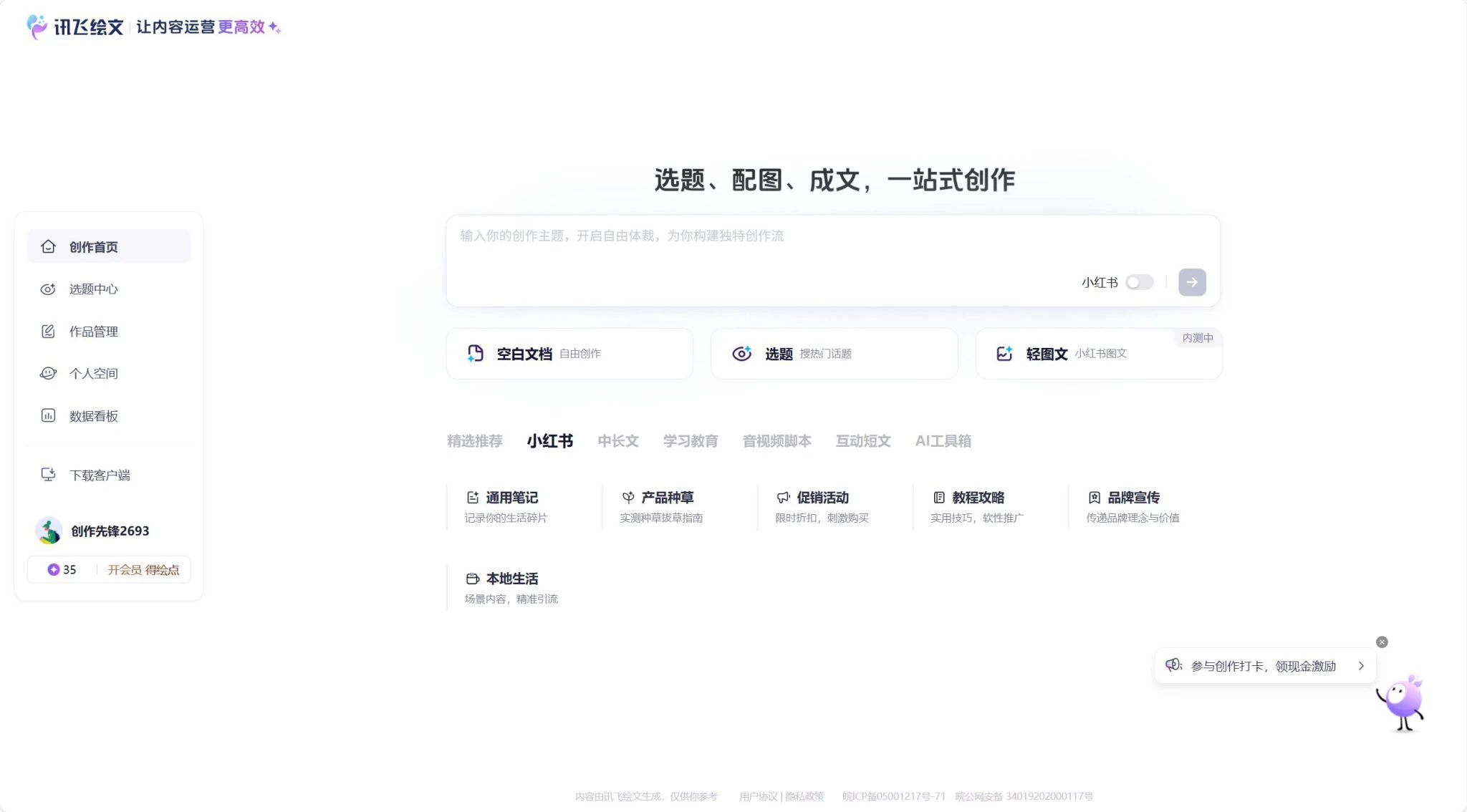Screen dimensions: 1467x812
Task: Click the 数据看板 chart icon
Action: point(48,416)
